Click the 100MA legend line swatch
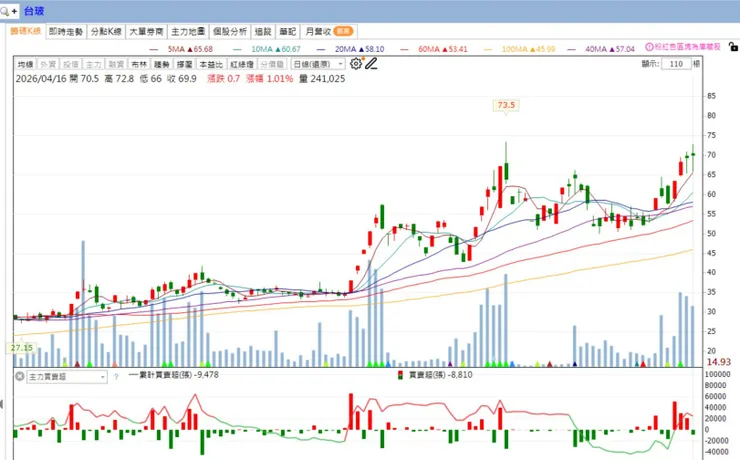Viewport: 740px width, 460px height. click(x=488, y=49)
